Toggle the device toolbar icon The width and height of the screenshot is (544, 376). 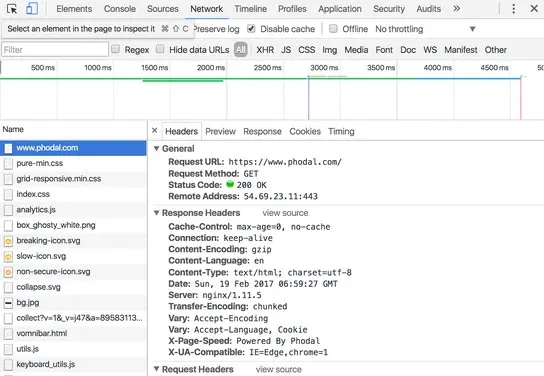click(x=32, y=9)
